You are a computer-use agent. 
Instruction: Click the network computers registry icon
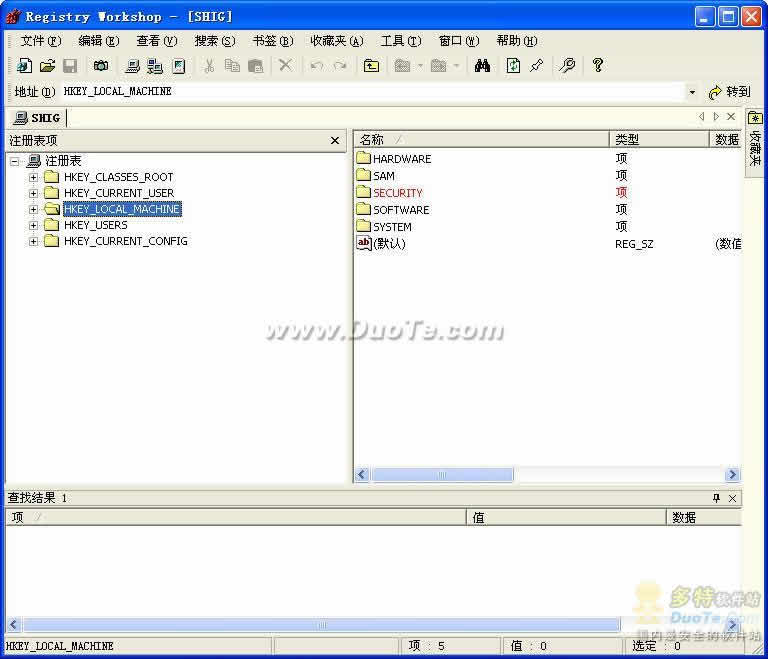coord(155,66)
